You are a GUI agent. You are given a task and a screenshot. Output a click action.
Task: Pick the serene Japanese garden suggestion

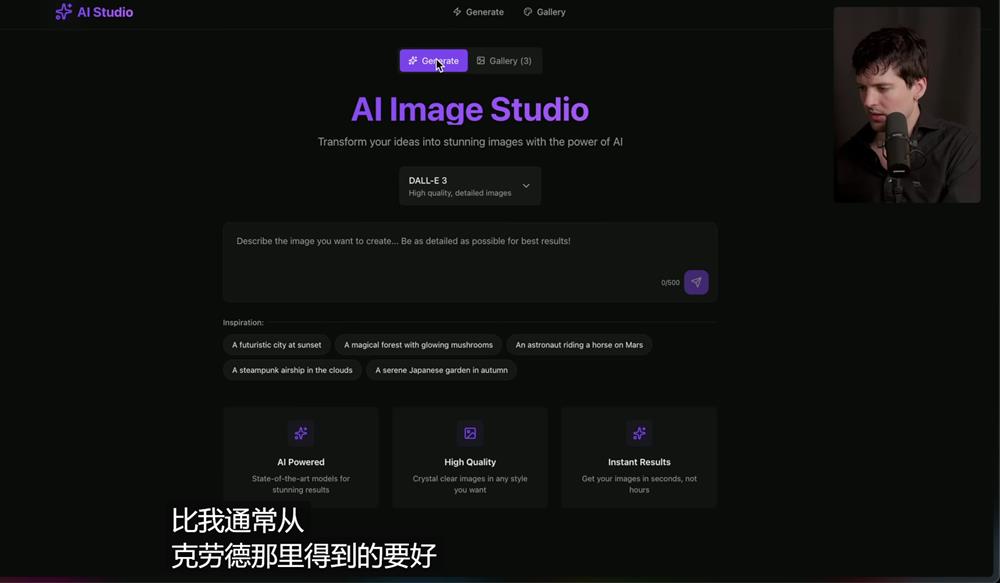tap(441, 369)
